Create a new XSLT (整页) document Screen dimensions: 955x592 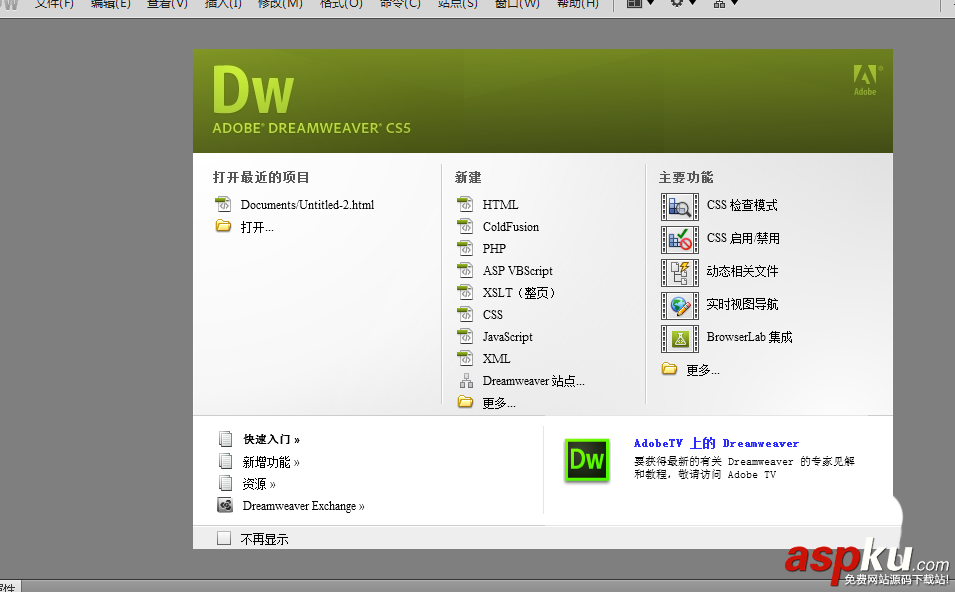point(519,292)
